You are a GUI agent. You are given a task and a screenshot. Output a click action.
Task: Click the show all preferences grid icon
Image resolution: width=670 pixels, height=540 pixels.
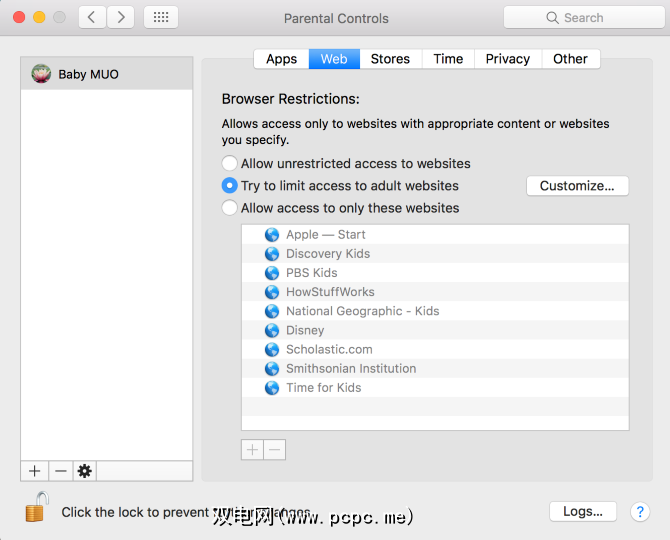pos(162,17)
